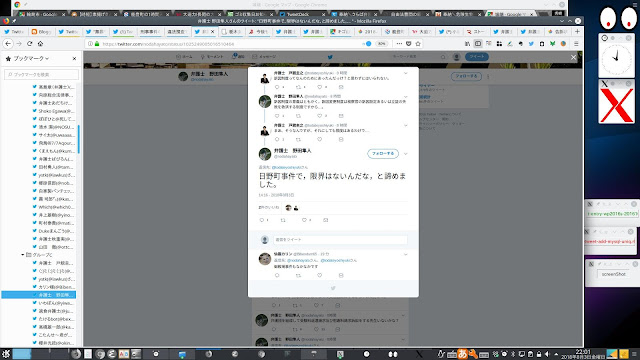Open Twitter Moments nav item
640x360 pixels.
(212, 57)
